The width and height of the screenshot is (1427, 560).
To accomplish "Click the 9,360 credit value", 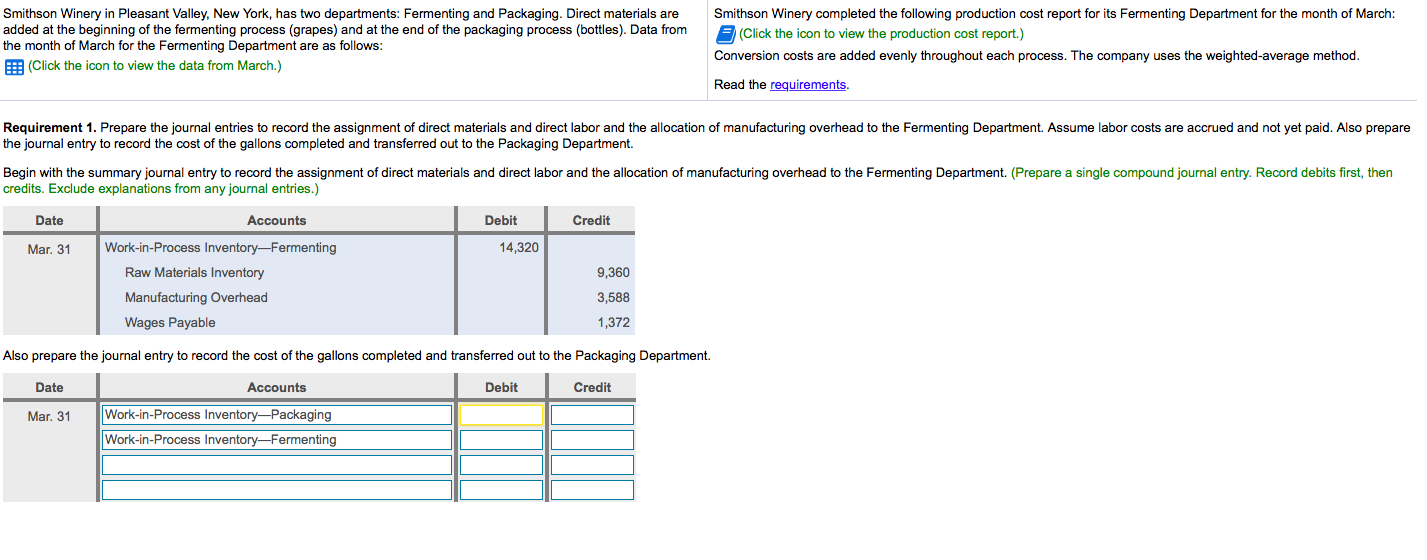I will click(613, 273).
